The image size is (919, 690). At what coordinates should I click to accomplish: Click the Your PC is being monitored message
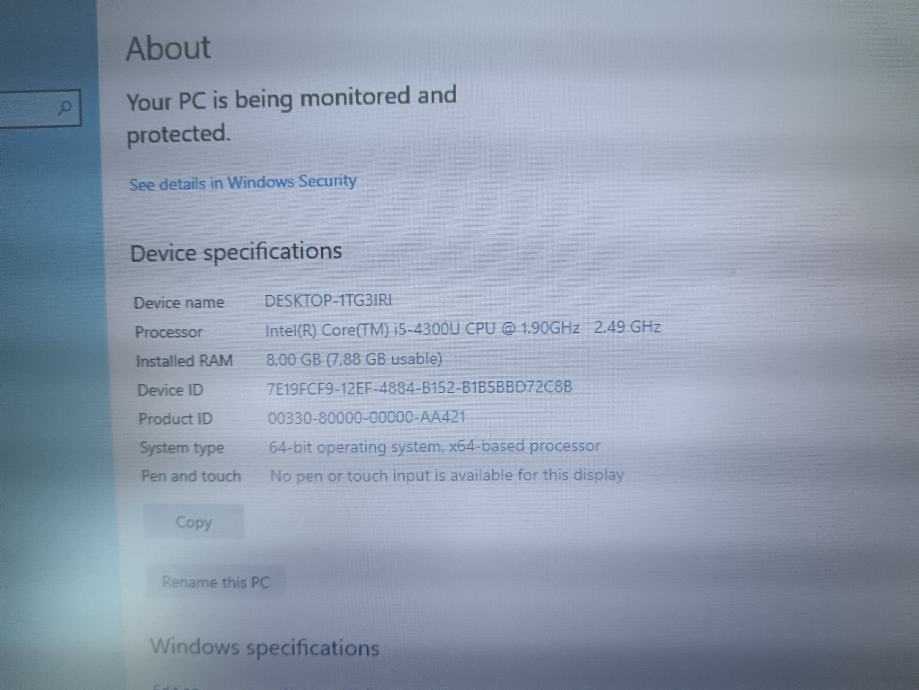(x=291, y=115)
